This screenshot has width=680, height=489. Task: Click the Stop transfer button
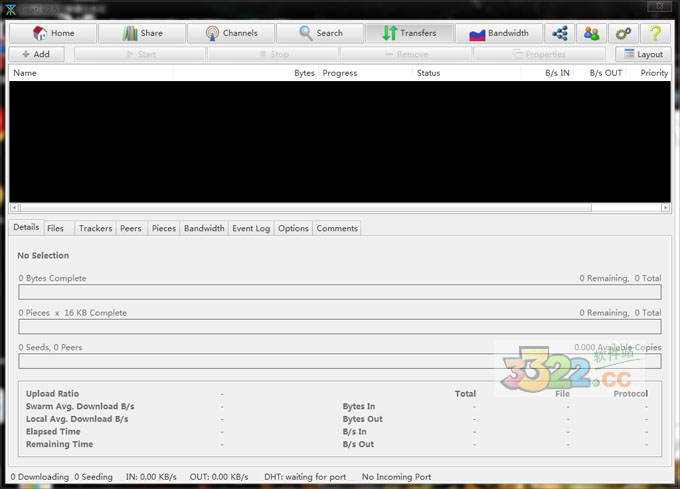(273, 54)
